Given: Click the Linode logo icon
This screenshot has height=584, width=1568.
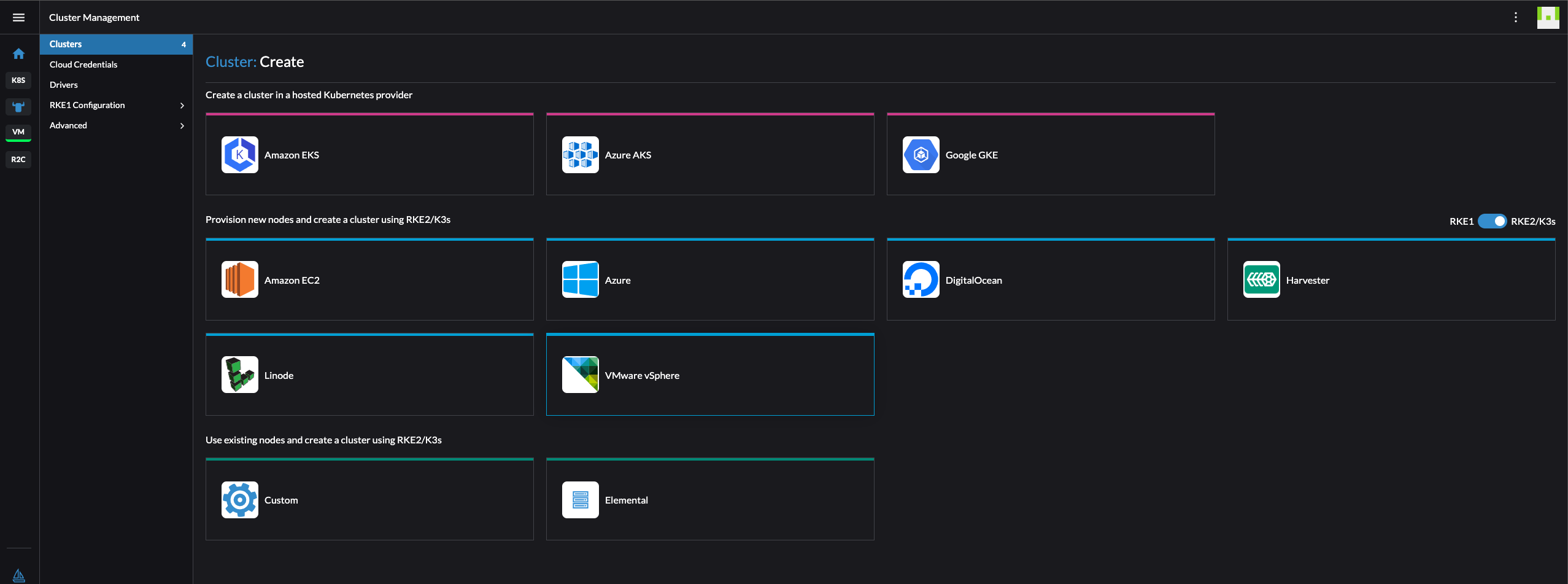Looking at the screenshot, I should pos(240,375).
